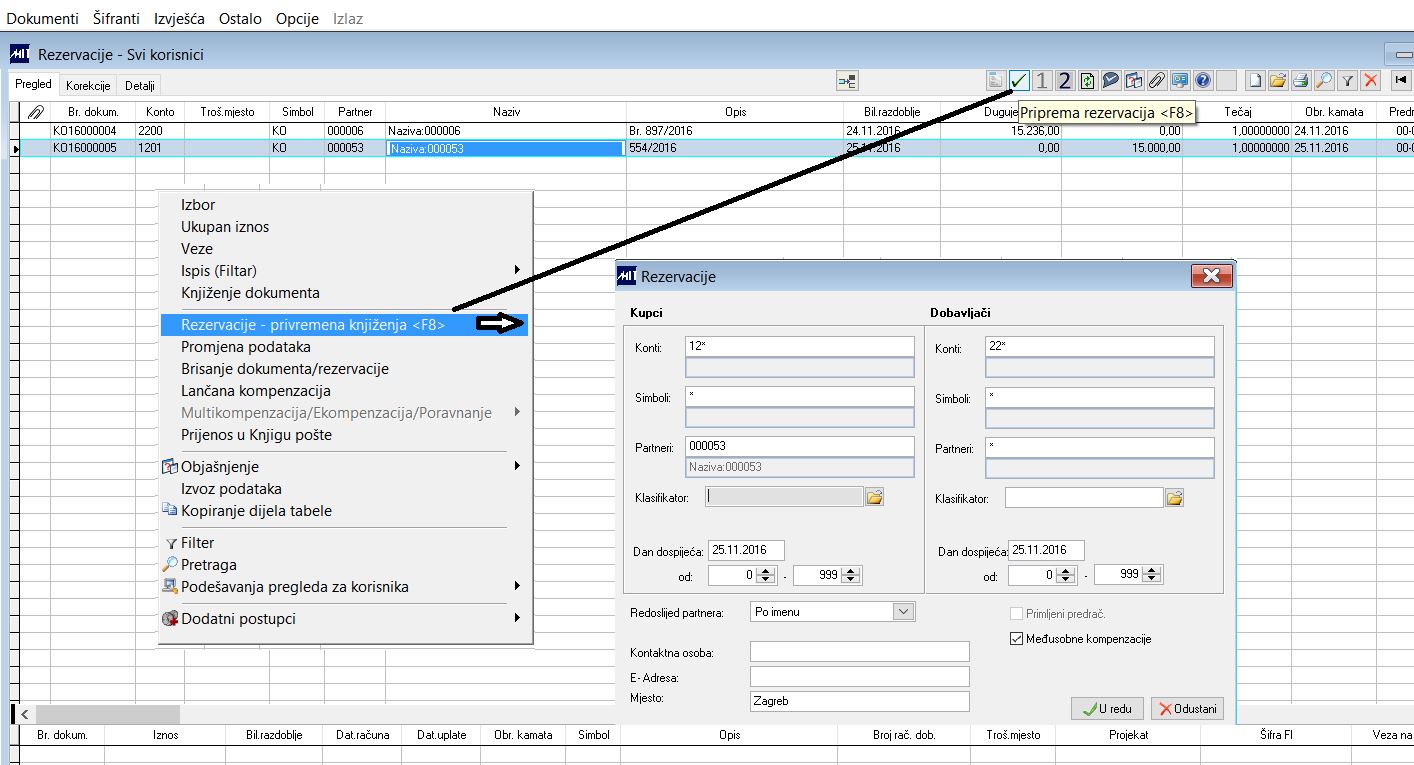Select Kopiranje dijela tabele entry
This screenshot has width=1414, height=765.
(x=256, y=510)
